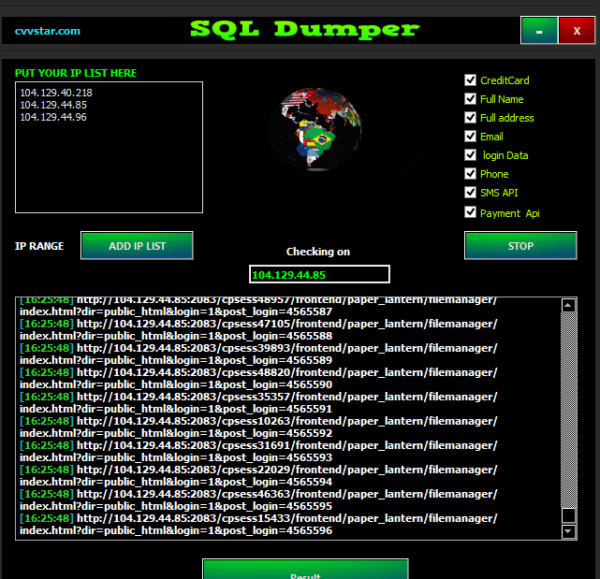Click the log scrollbar up arrow
This screenshot has width=600, height=579.
pos(569,306)
